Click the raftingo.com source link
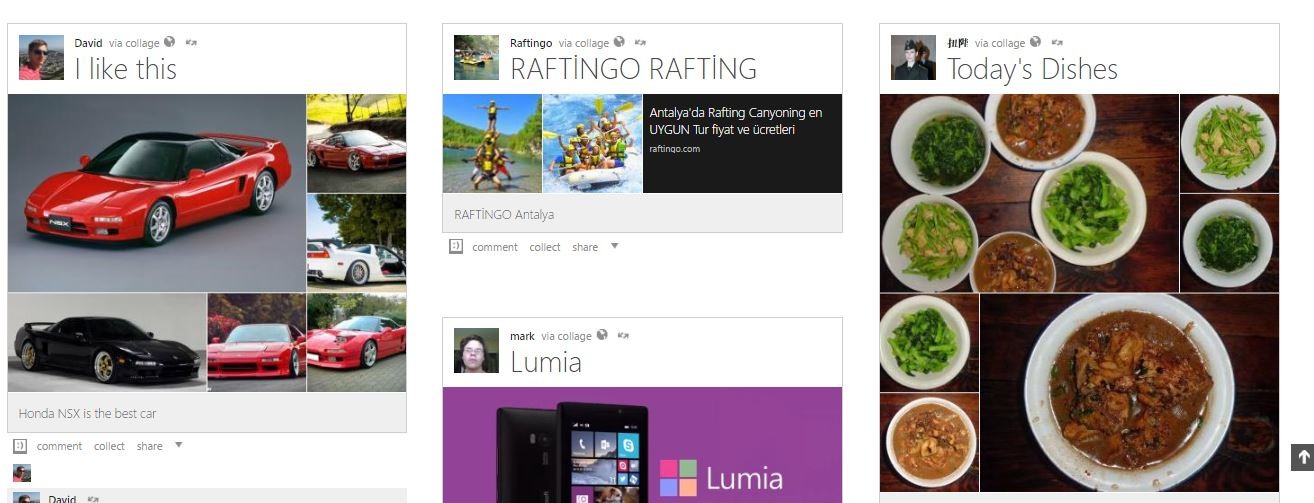Screen dimensions: 1314x503 click(x=675, y=149)
